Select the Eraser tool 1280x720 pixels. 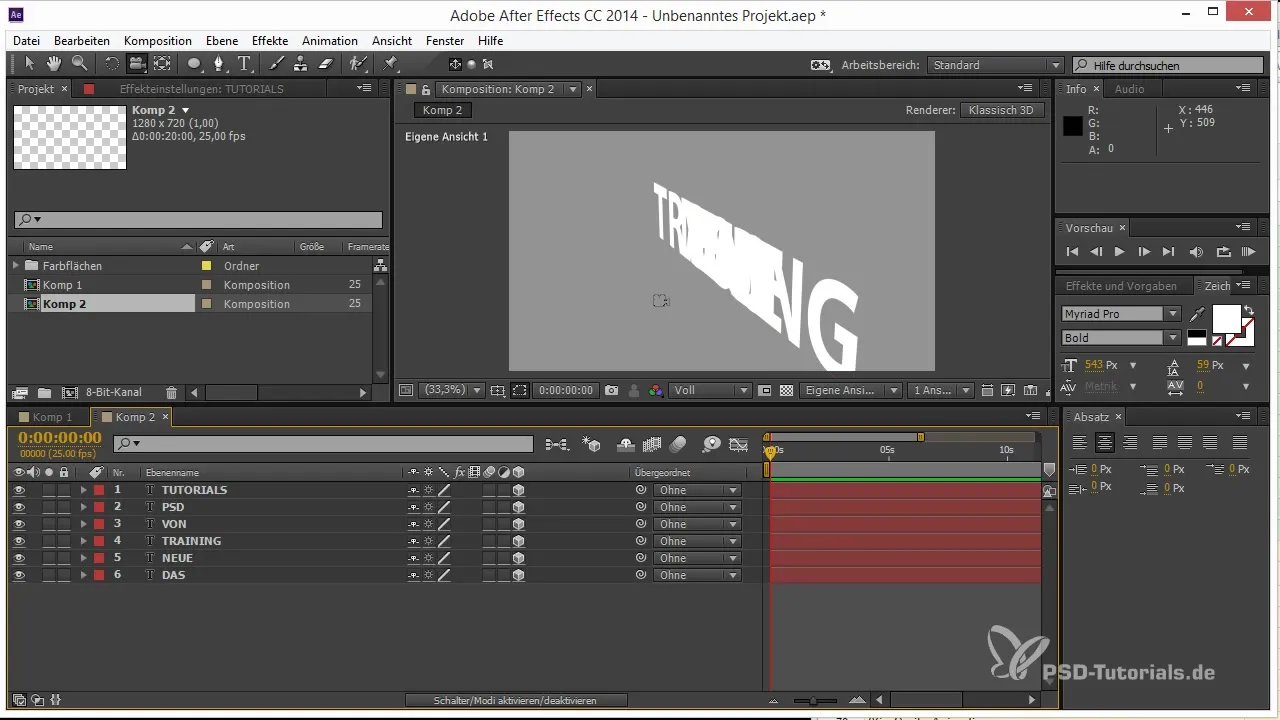coord(325,64)
